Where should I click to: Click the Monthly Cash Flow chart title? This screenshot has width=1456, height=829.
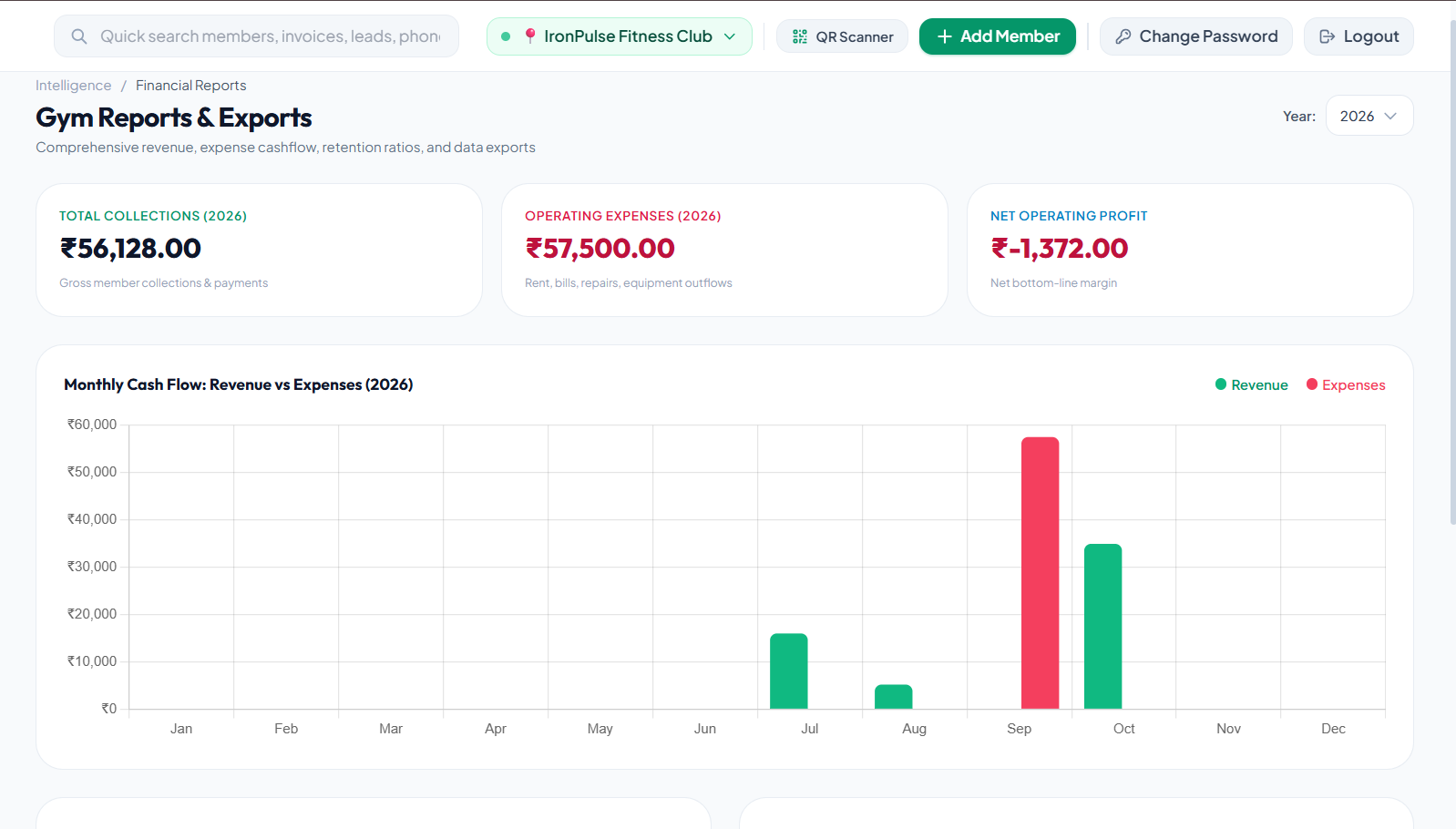(239, 384)
